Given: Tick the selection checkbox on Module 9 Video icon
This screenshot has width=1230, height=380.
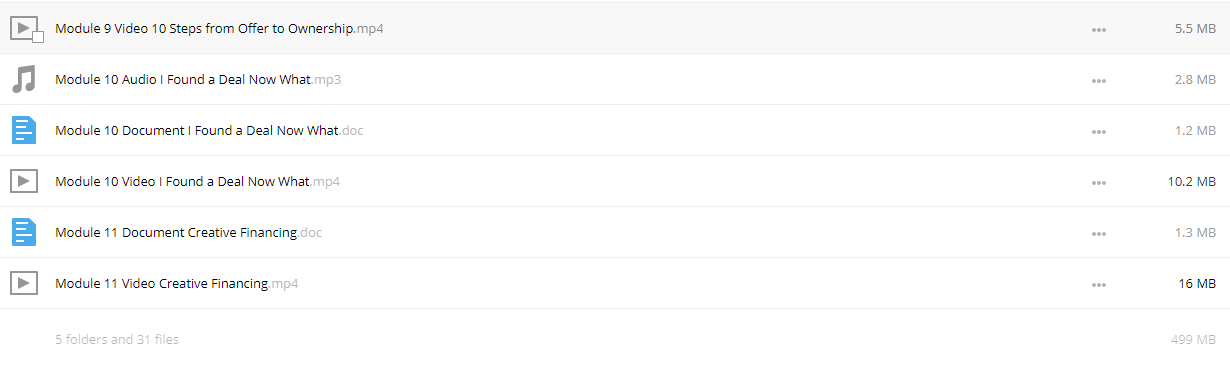Looking at the screenshot, I should coord(38,38).
